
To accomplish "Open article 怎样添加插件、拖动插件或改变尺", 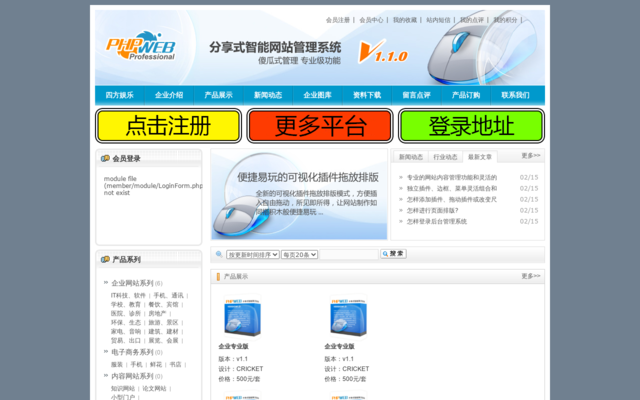I will click(x=452, y=200).
